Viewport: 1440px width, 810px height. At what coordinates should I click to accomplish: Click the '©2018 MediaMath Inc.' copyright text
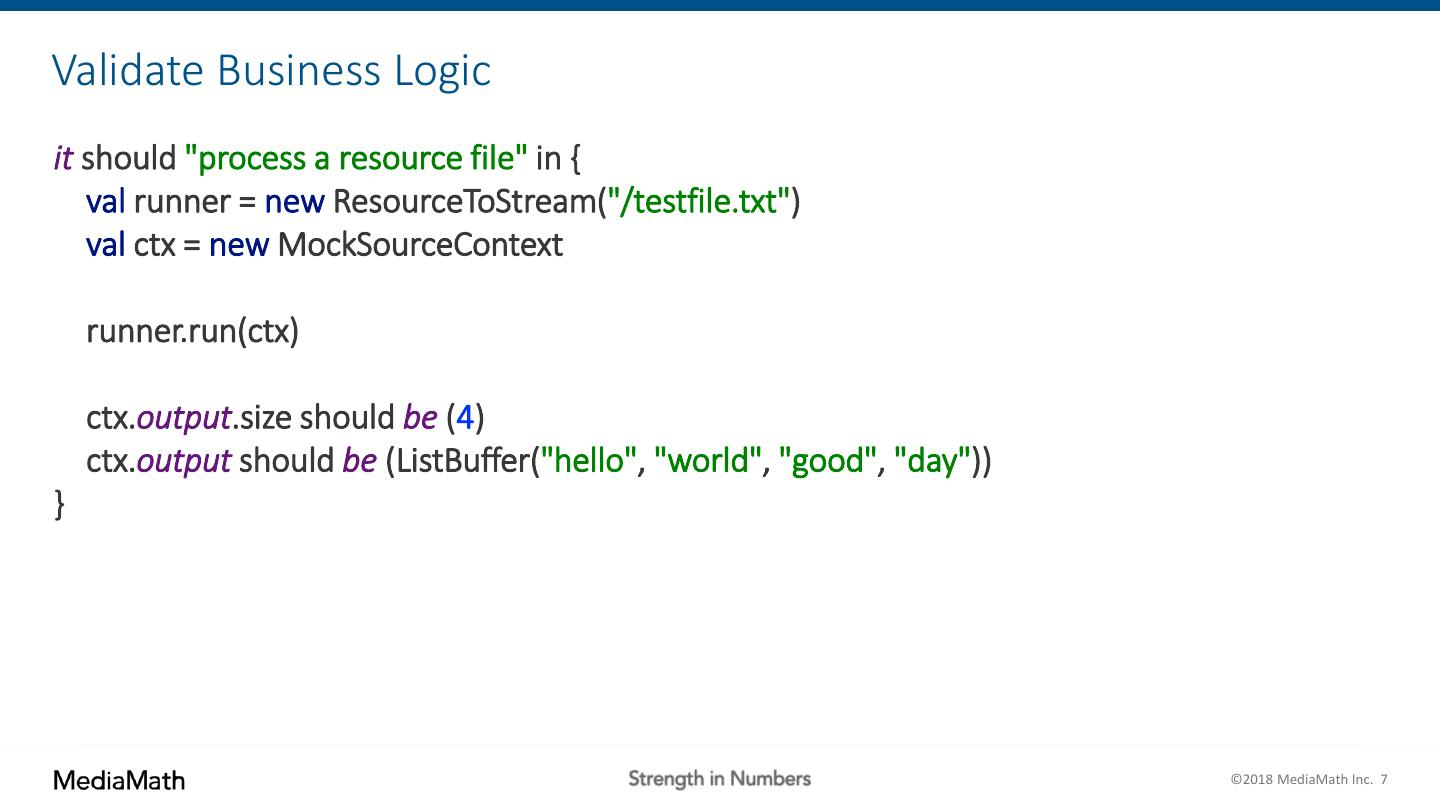(1301, 780)
